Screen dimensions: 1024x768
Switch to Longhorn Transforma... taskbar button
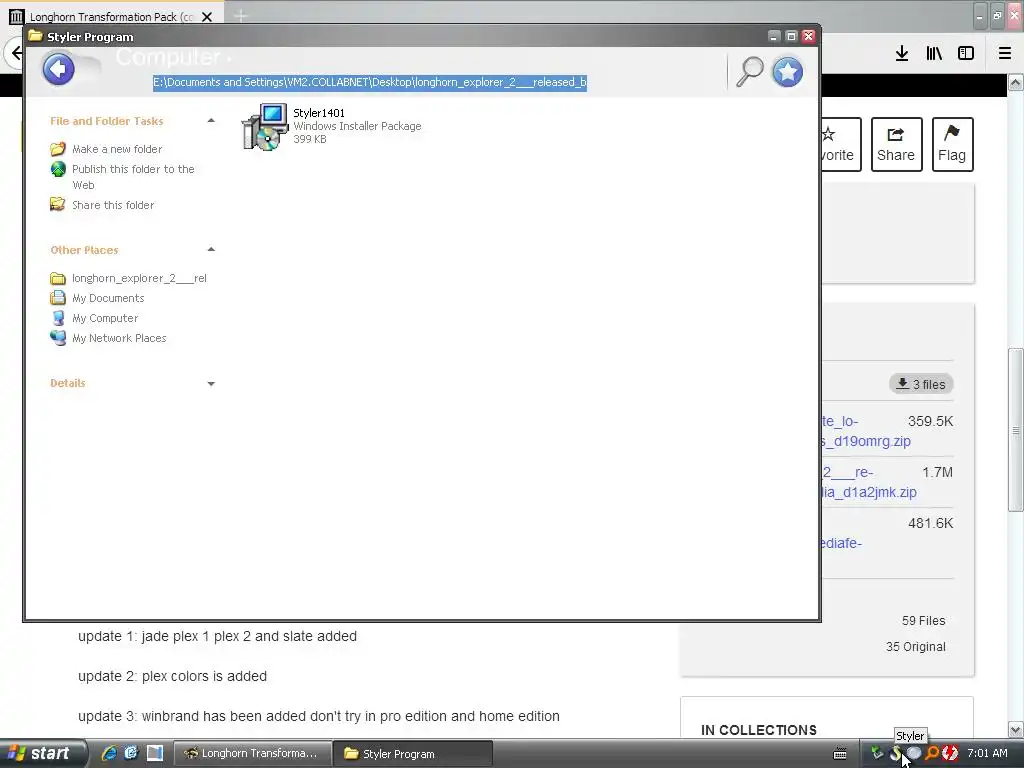pos(251,753)
